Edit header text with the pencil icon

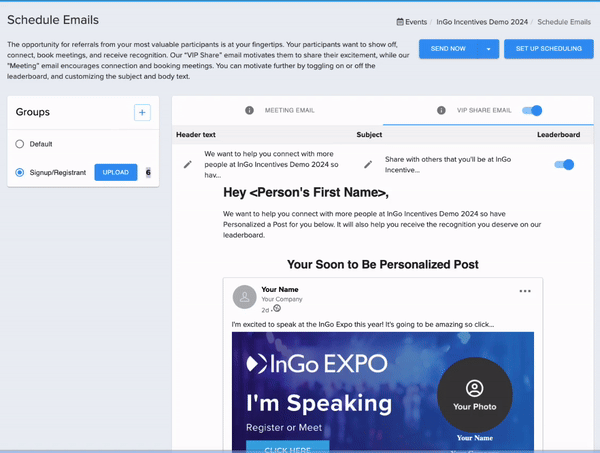point(188,165)
